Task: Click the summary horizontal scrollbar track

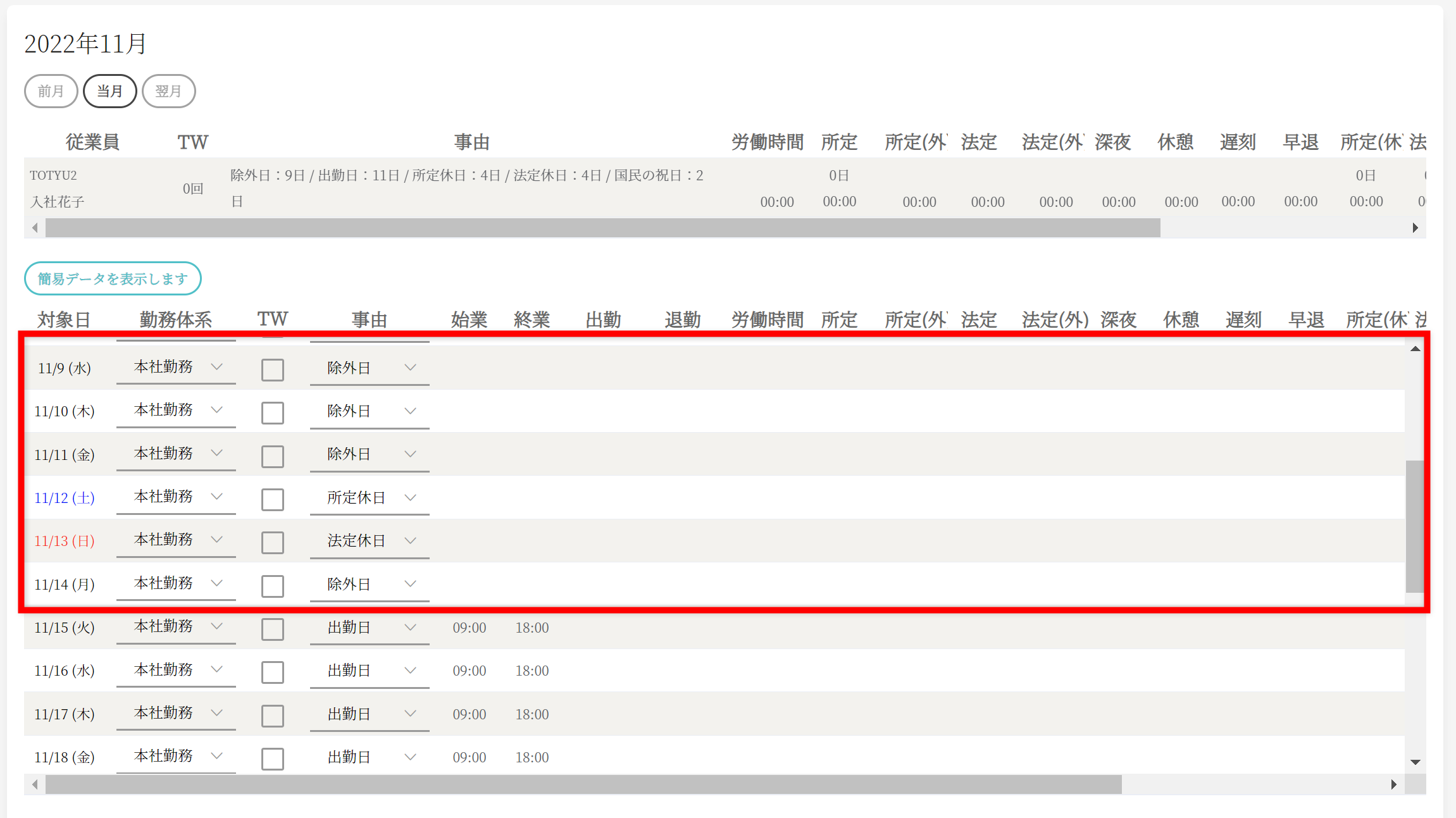Action: (x=1285, y=228)
